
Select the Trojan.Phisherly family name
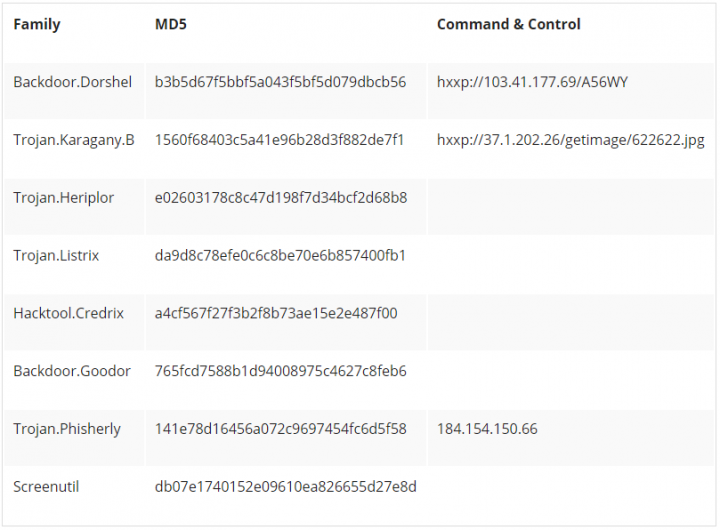[x=67, y=429]
